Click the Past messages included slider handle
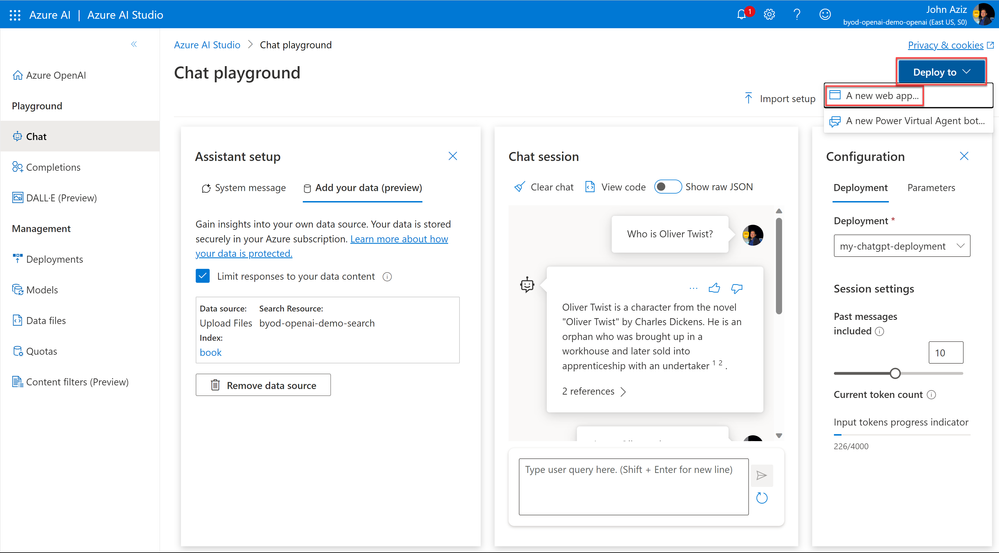This screenshot has height=553, width=999. 895,373
